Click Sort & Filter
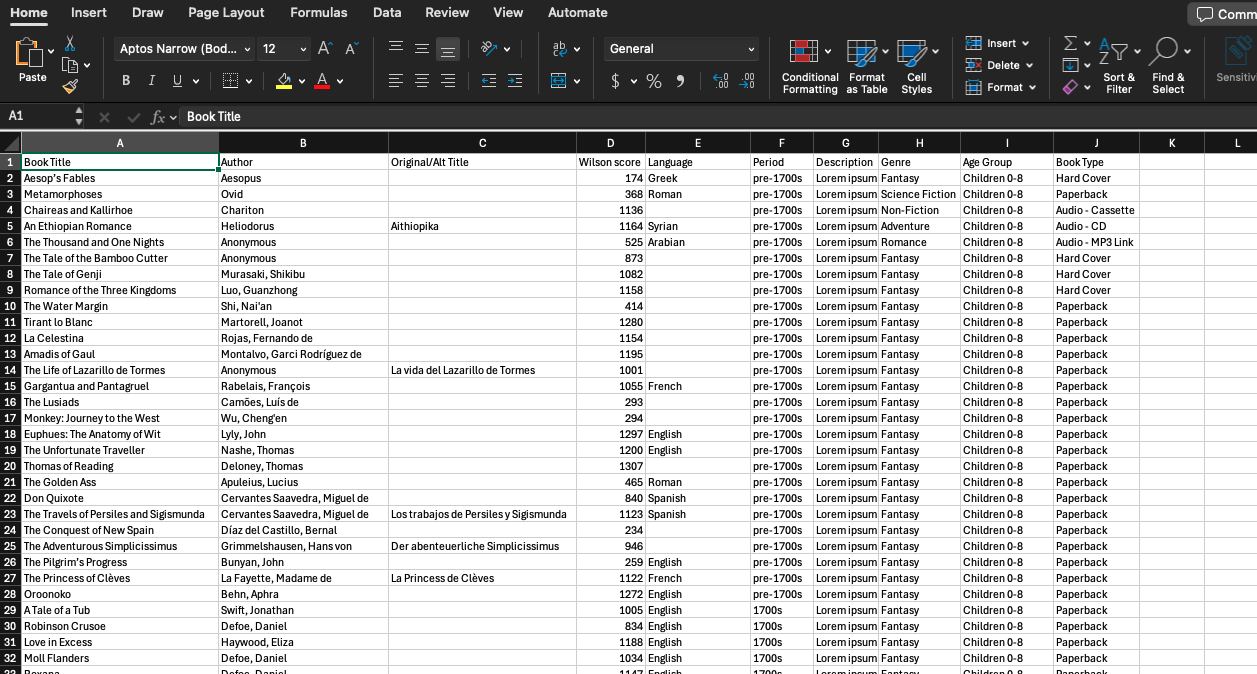The image size is (1257, 674). tap(1119, 67)
